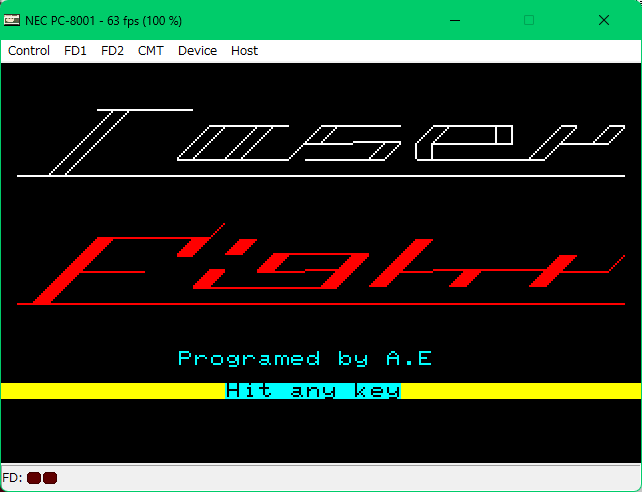This screenshot has height=492, width=642.
Task: Open the FD1 drive menu
Action: tap(76, 51)
